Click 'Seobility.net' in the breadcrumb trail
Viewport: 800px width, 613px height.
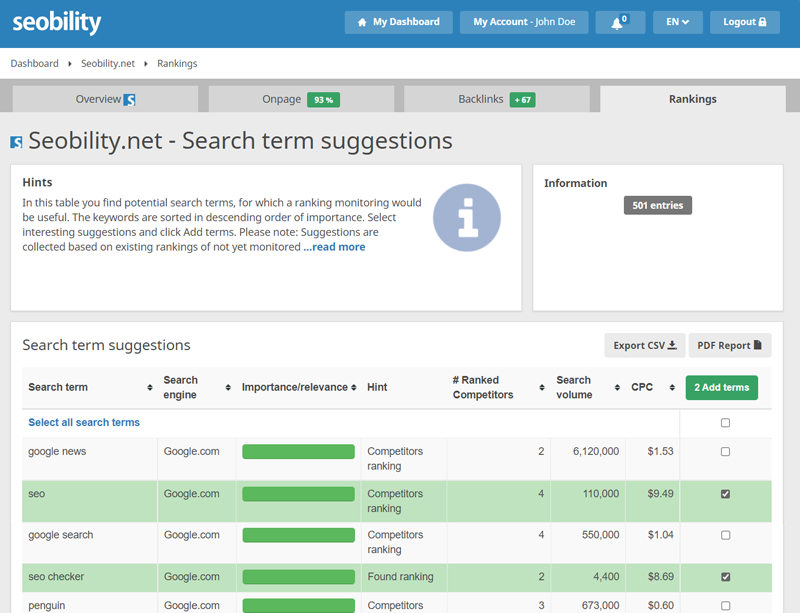point(108,63)
